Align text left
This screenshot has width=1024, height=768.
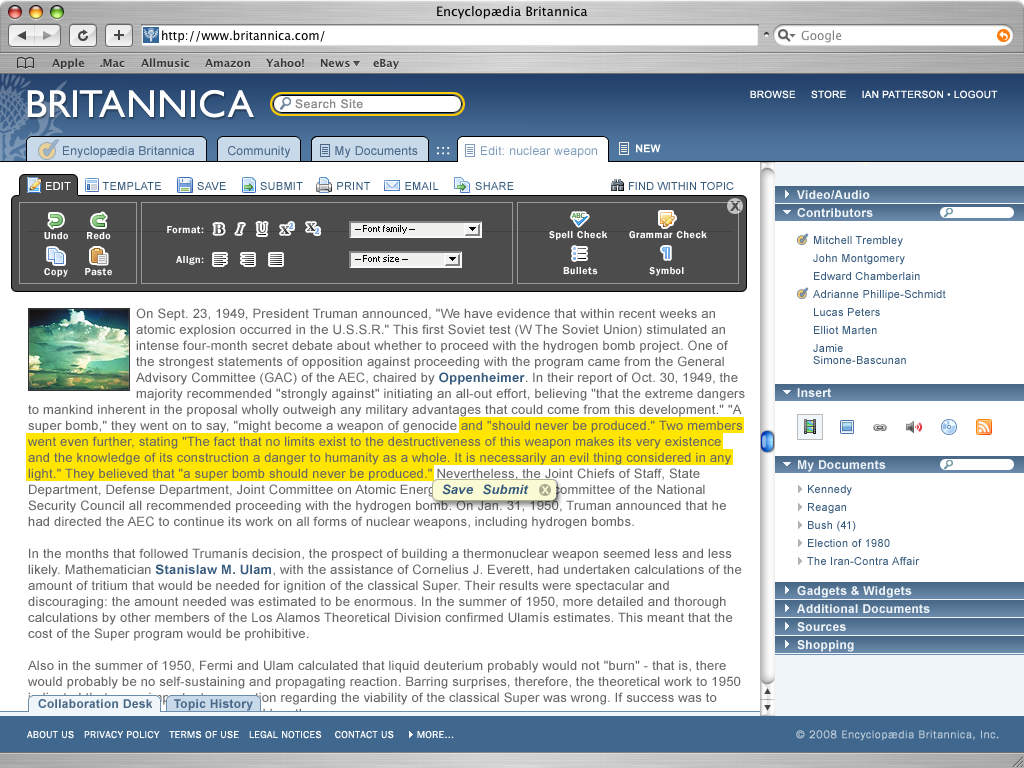click(220, 260)
